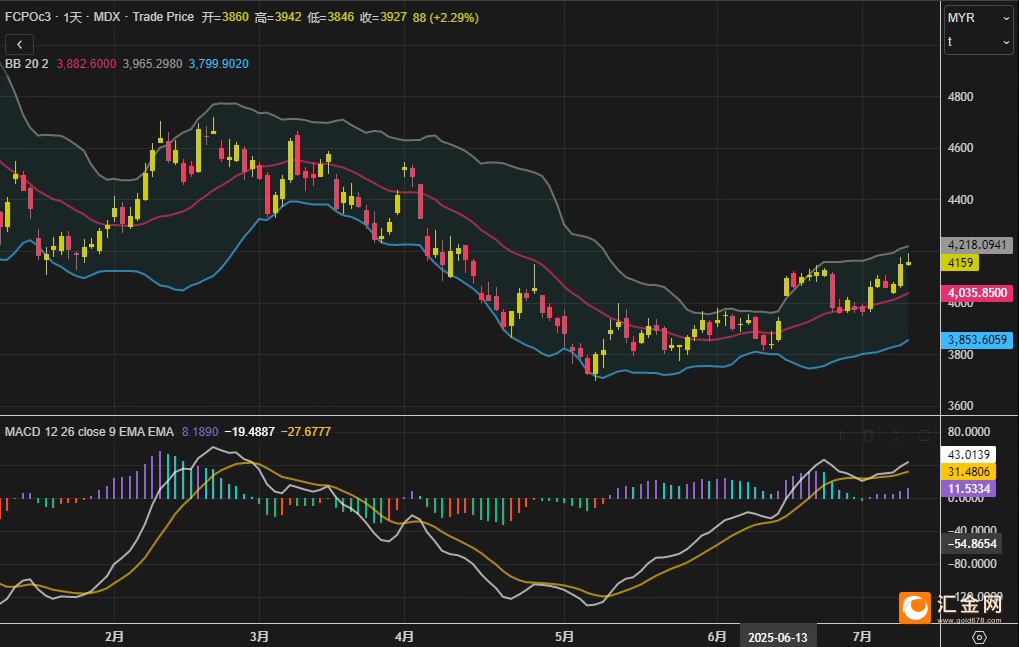
Task: Click the orange signal tag 31.4806
Action: (x=968, y=472)
